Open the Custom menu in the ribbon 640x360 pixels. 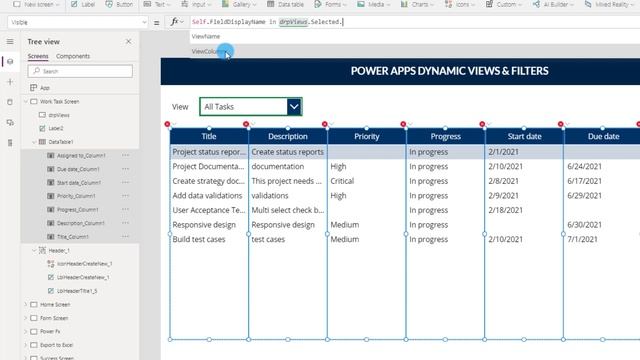[x=504, y=4]
